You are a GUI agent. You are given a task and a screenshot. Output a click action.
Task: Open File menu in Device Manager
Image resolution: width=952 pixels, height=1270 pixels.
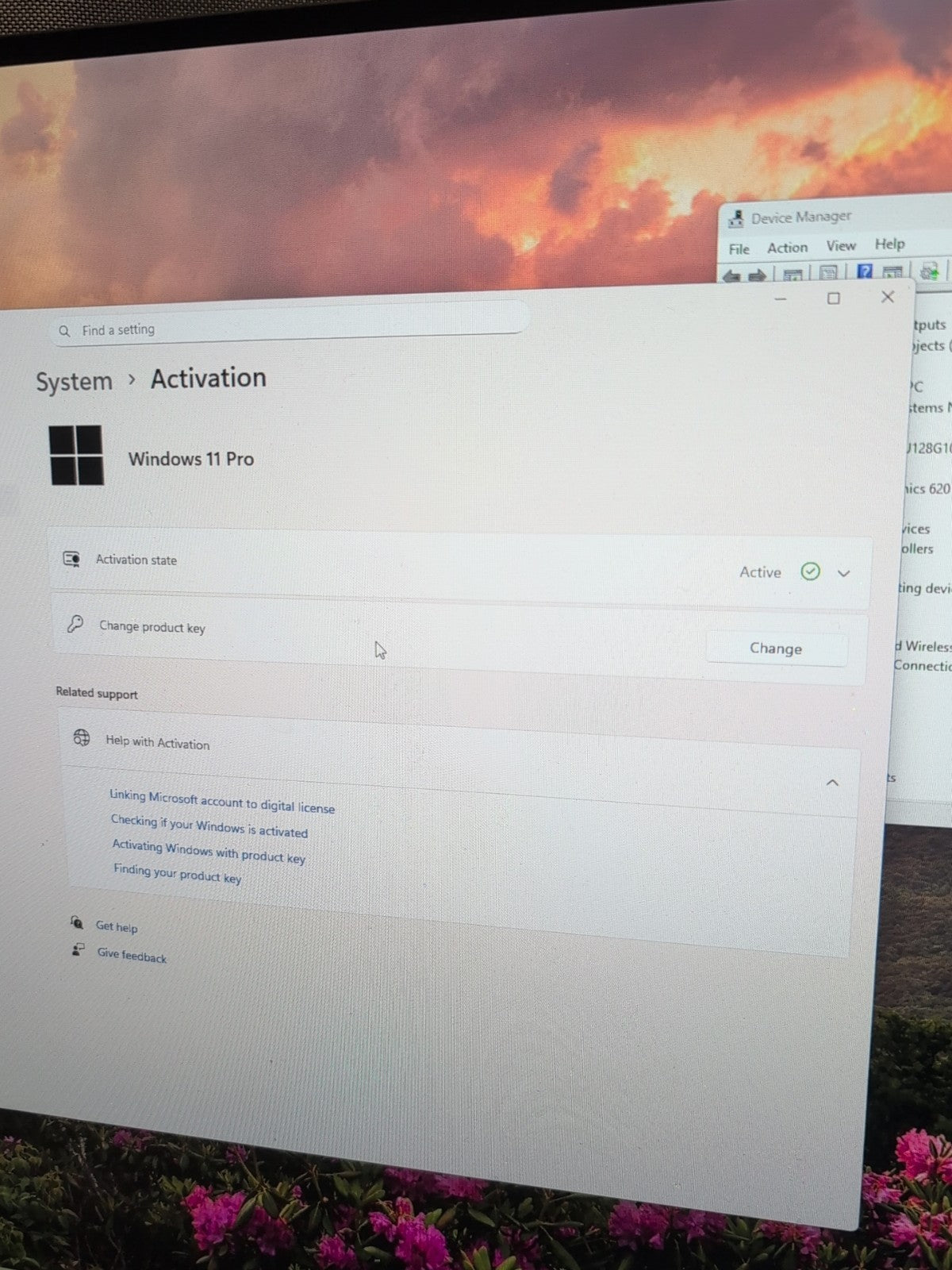(x=739, y=249)
